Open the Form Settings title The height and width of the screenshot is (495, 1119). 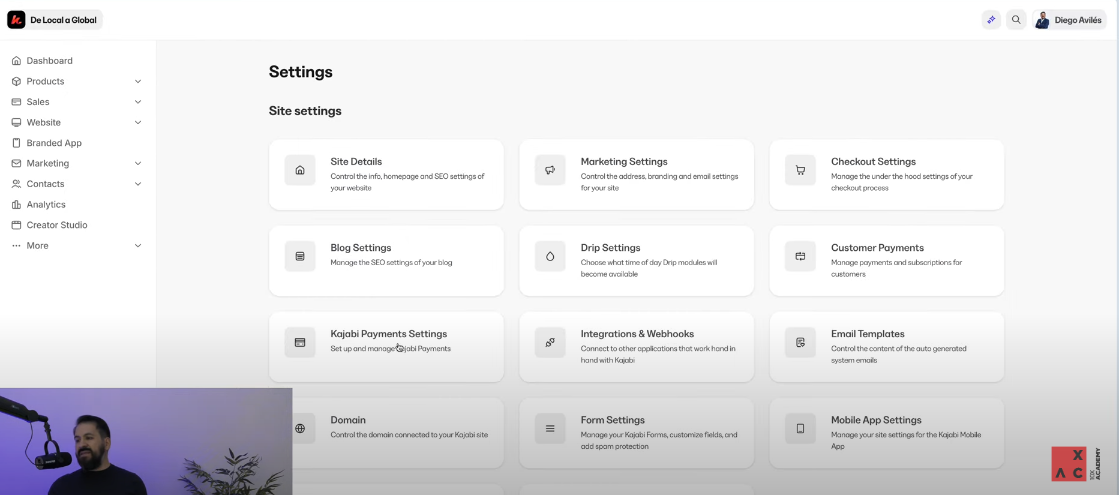point(612,420)
